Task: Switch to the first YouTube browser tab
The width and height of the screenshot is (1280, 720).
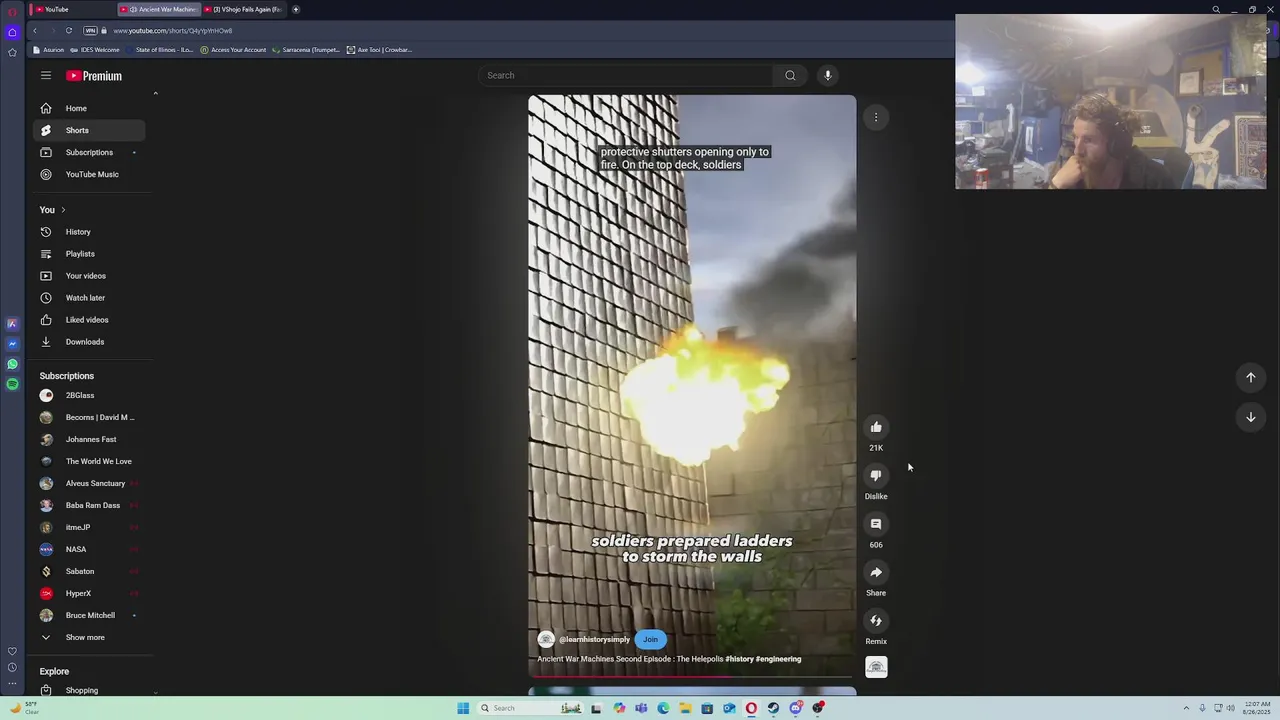Action: tap(70, 9)
